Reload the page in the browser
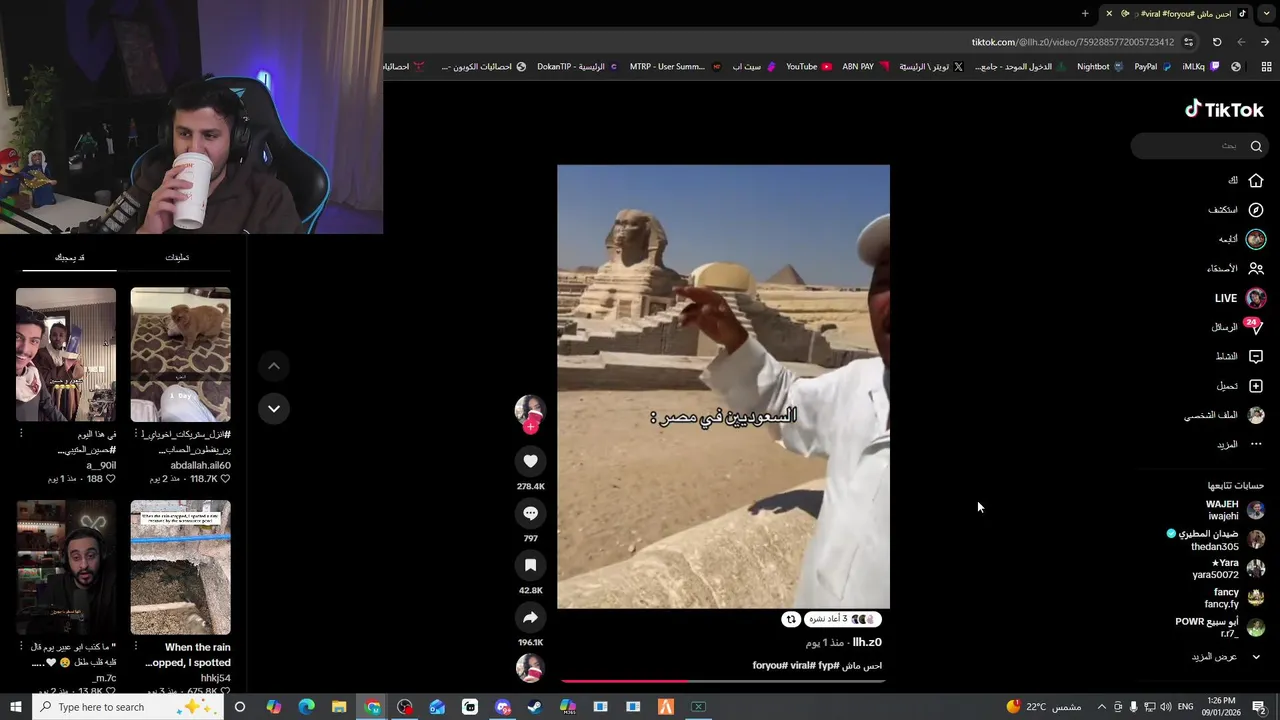1280x720 pixels. tap(1217, 42)
